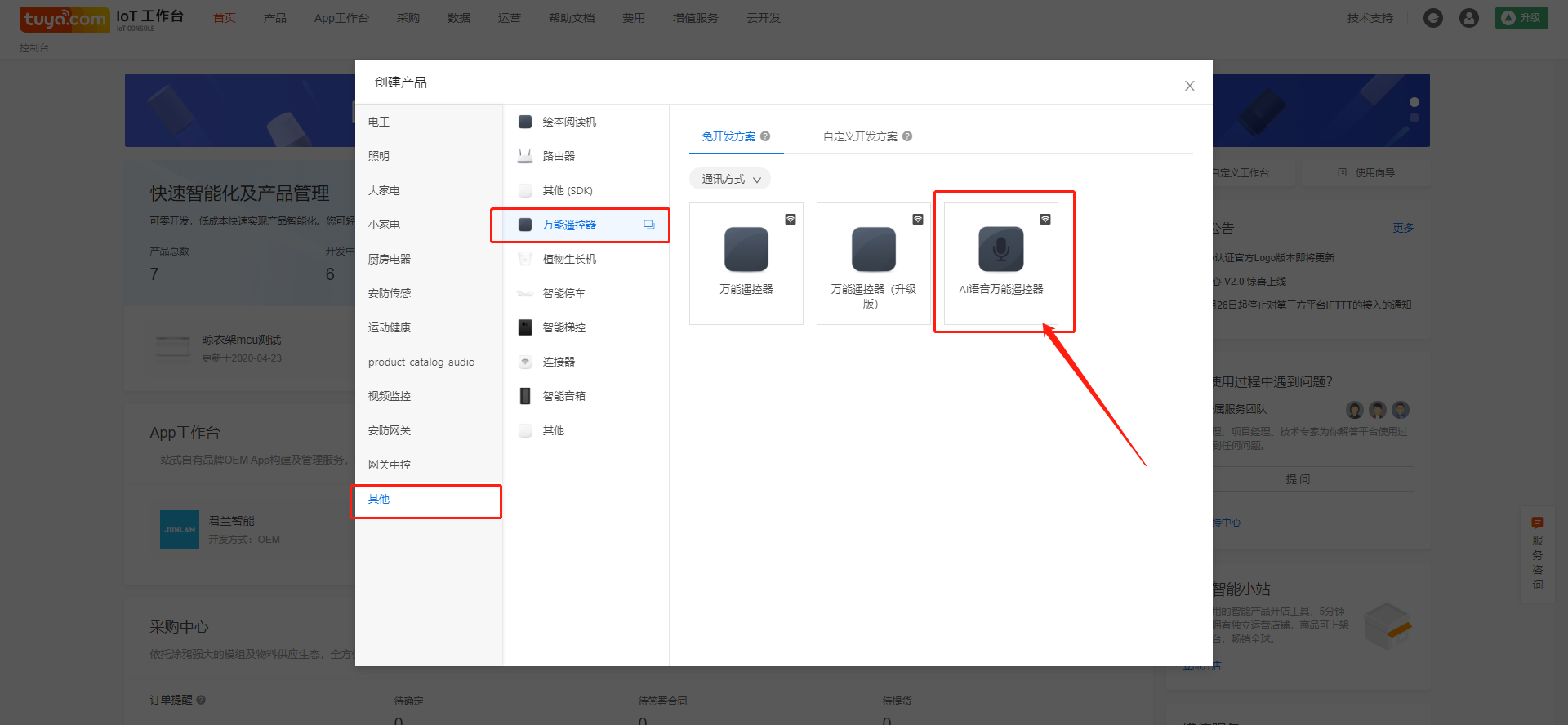
Task: Select the AI语音万能遥控器 product icon
Action: pos(1000,249)
